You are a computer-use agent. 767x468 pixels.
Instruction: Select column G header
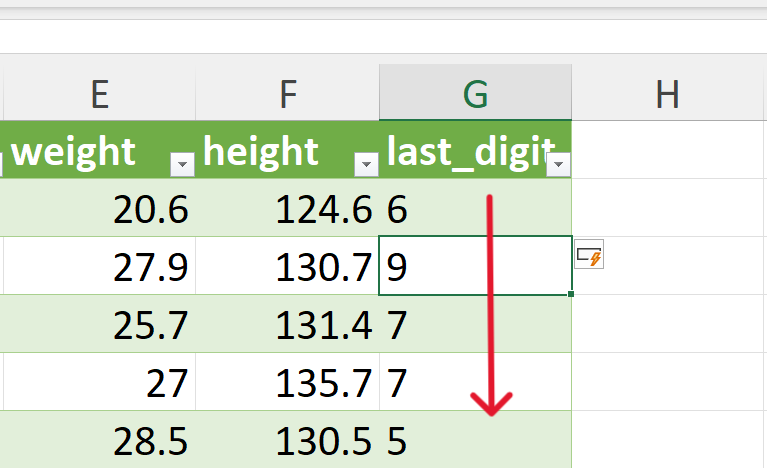point(475,93)
